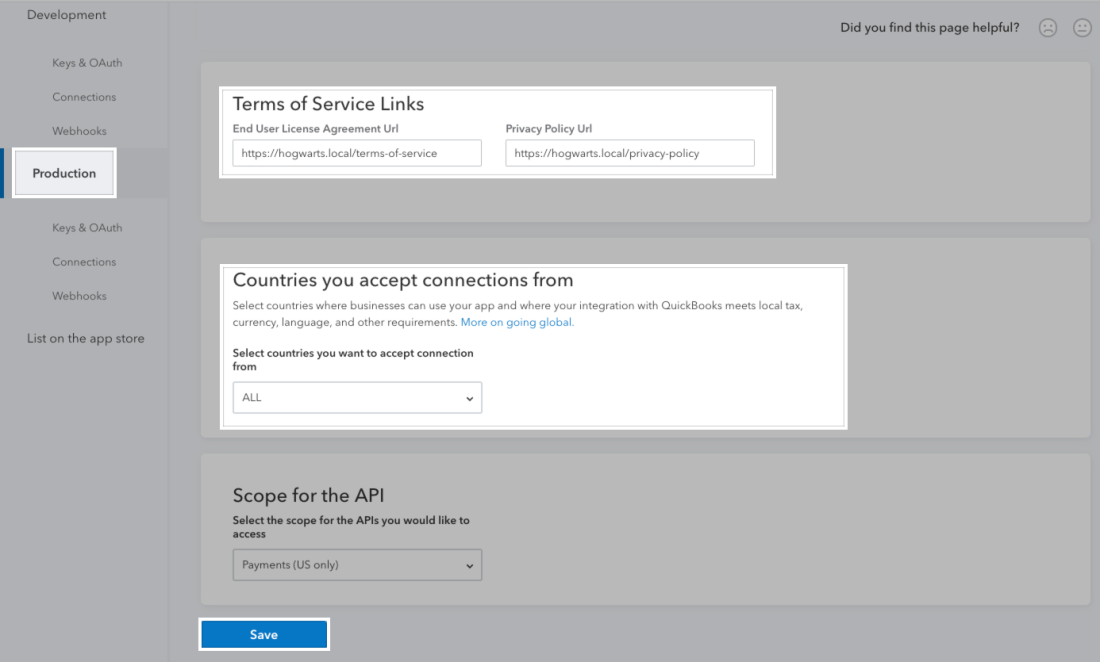Click the Development section header

tap(67, 14)
